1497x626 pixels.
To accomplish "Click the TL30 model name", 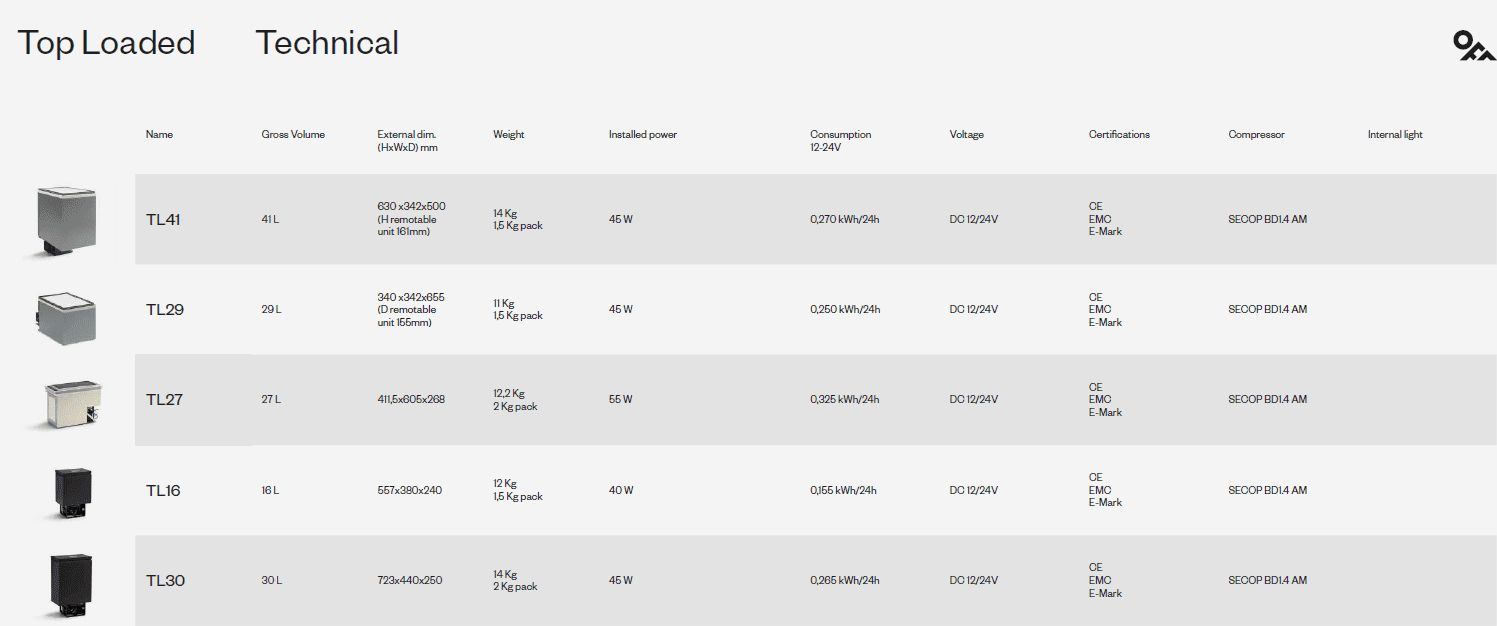I will 165,580.
